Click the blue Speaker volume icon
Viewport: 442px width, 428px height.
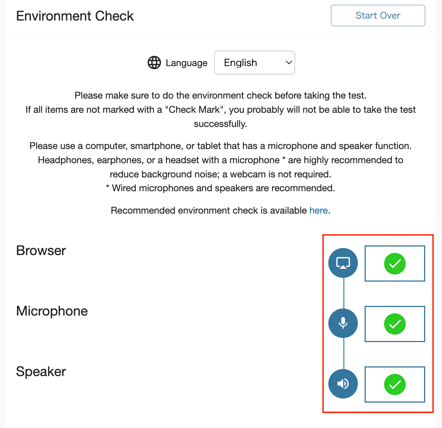tap(343, 384)
